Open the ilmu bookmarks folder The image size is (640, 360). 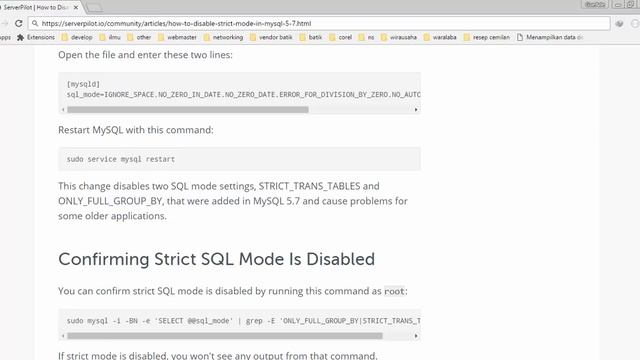(110, 37)
